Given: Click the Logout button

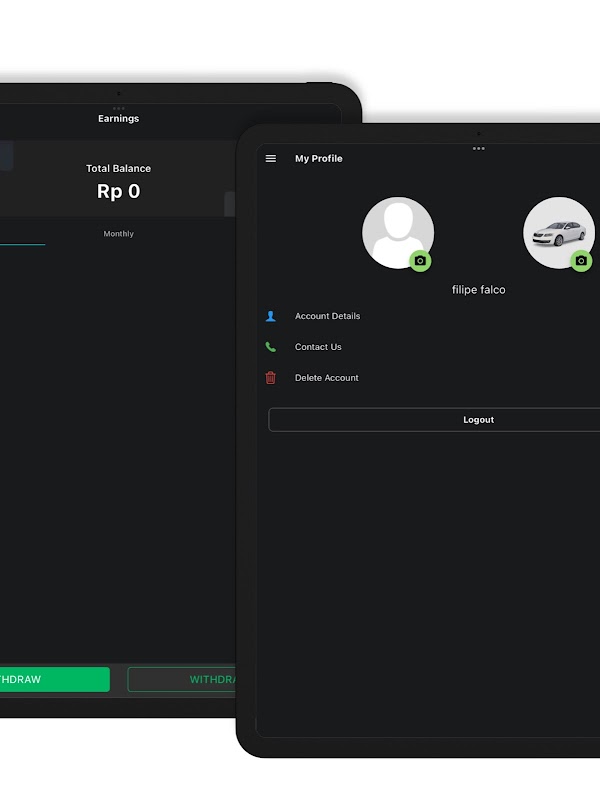Looking at the screenshot, I should click(434, 420).
